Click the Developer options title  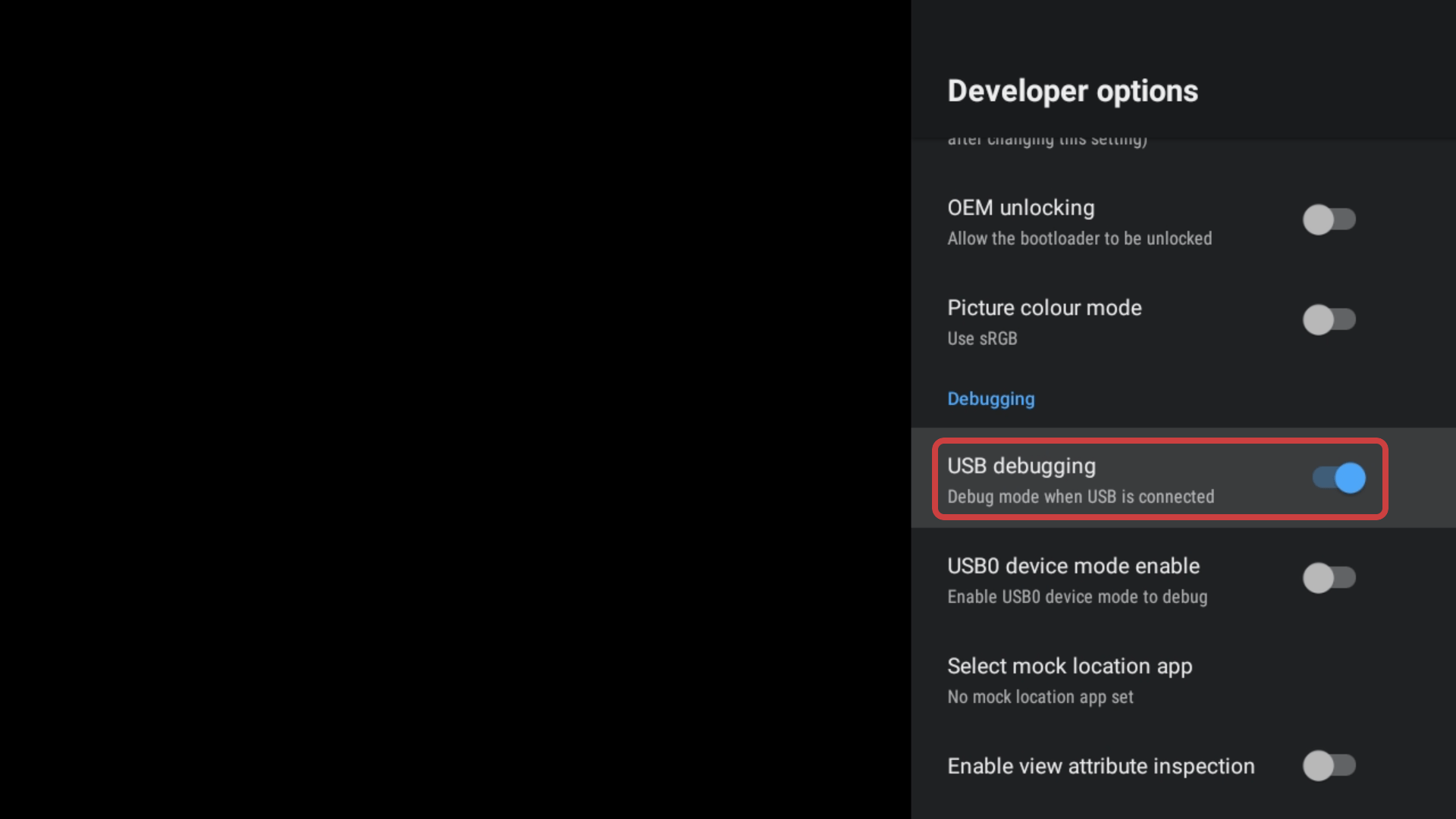pyautogui.click(x=1072, y=91)
